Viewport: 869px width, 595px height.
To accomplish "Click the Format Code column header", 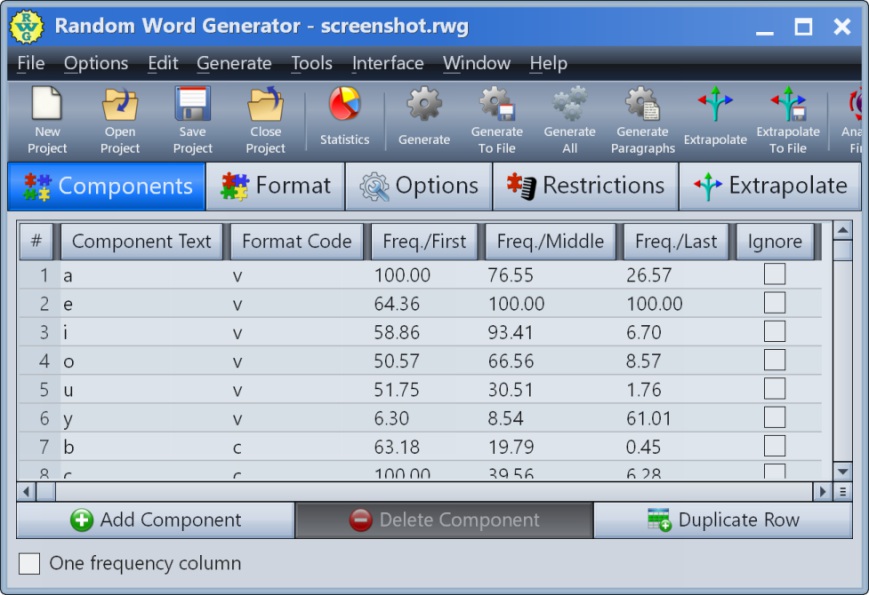I will [297, 242].
